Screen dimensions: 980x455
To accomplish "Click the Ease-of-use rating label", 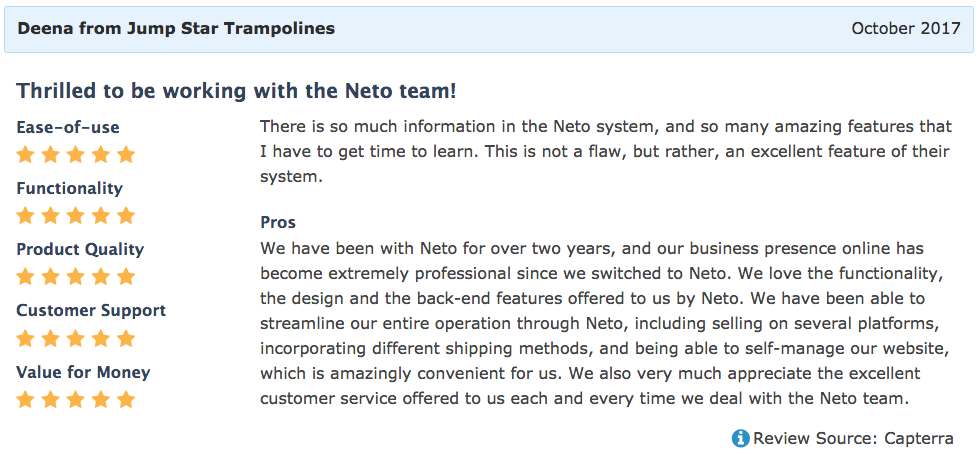I will point(68,128).
